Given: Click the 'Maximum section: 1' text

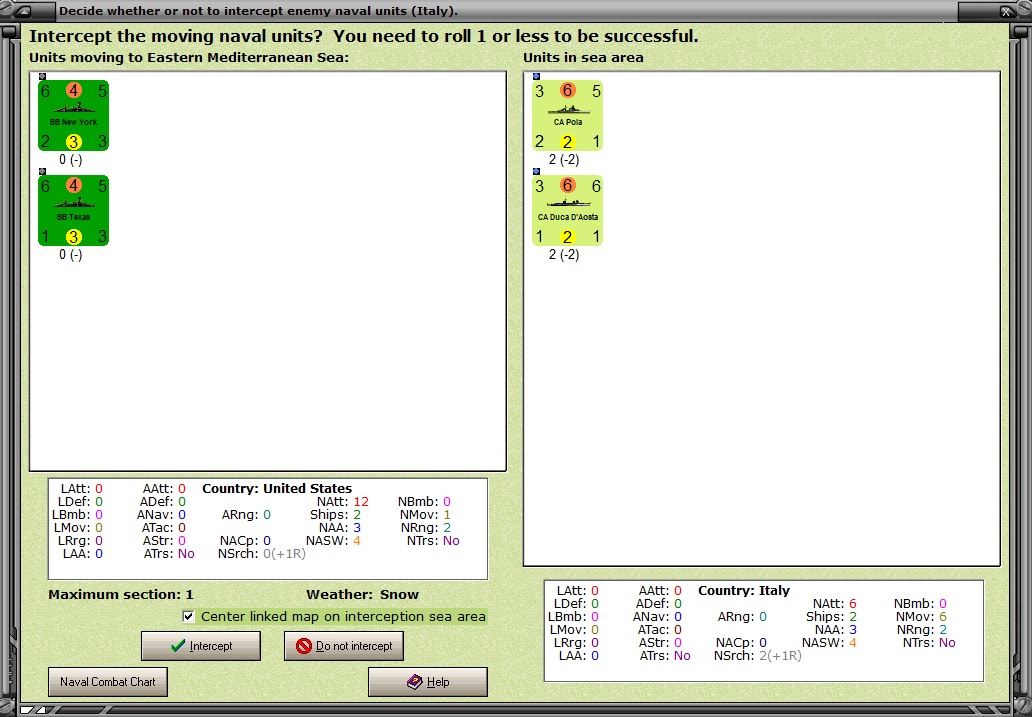Looking at the screenshot, I should point(121,595).
